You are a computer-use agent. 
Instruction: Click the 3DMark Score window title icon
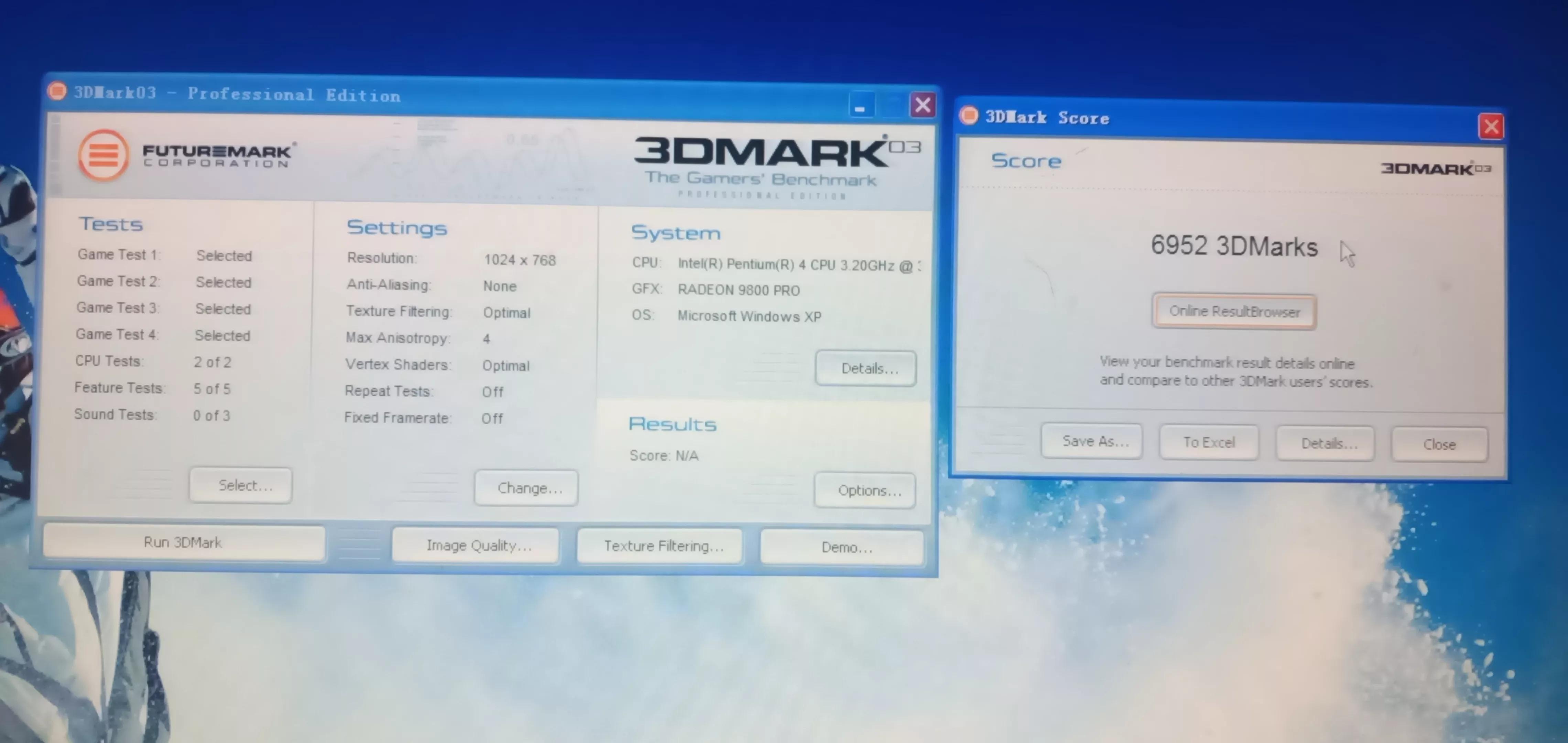(x=968, y=115)
